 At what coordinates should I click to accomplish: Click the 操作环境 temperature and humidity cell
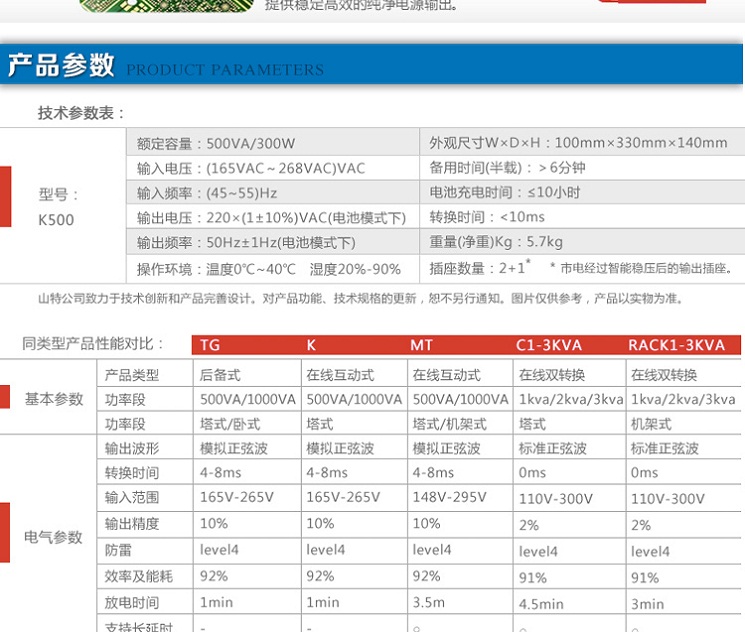coord(273,269)
